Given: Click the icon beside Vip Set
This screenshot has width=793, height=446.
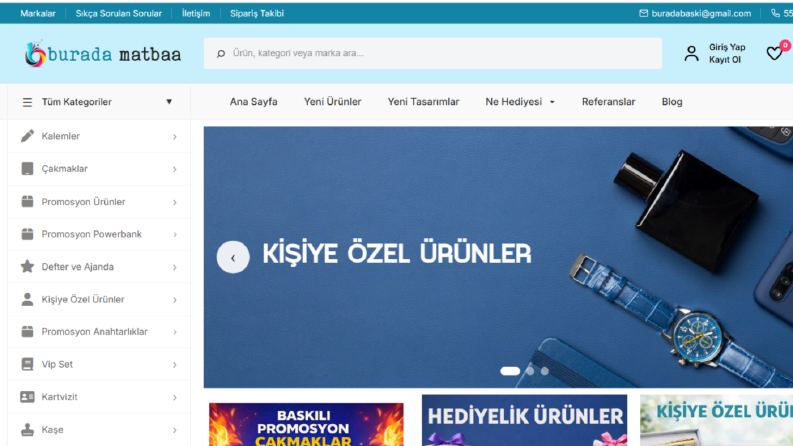Looking at the screenshot, I should (x=27, y=364).
